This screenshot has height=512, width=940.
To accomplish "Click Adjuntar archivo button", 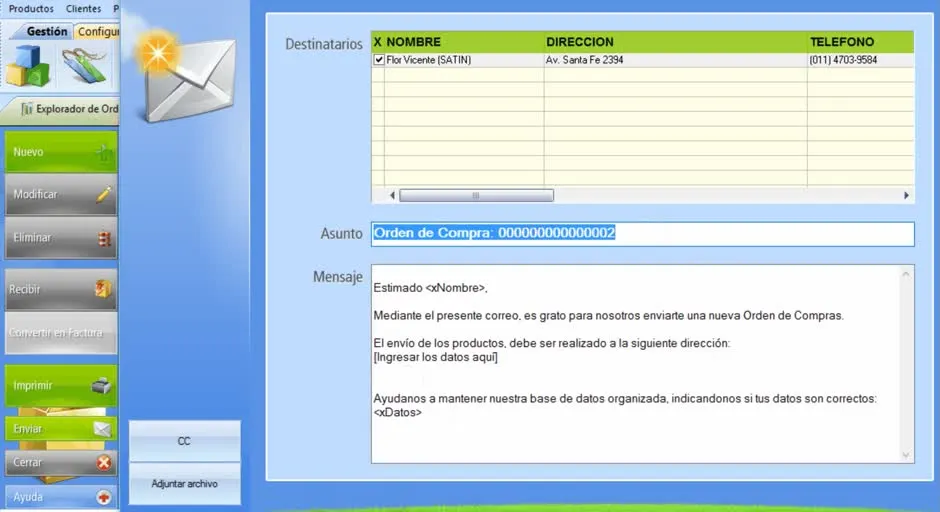I will pos(184,484).
